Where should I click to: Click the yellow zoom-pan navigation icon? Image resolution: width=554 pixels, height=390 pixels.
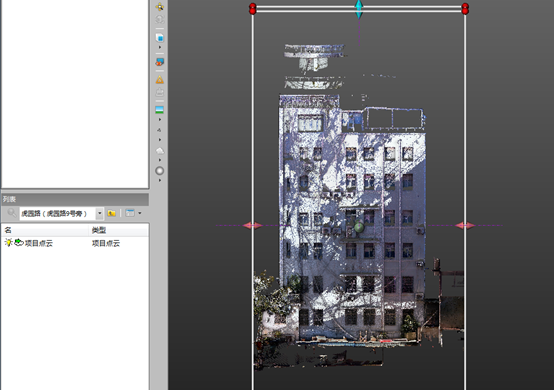(160, 6)
